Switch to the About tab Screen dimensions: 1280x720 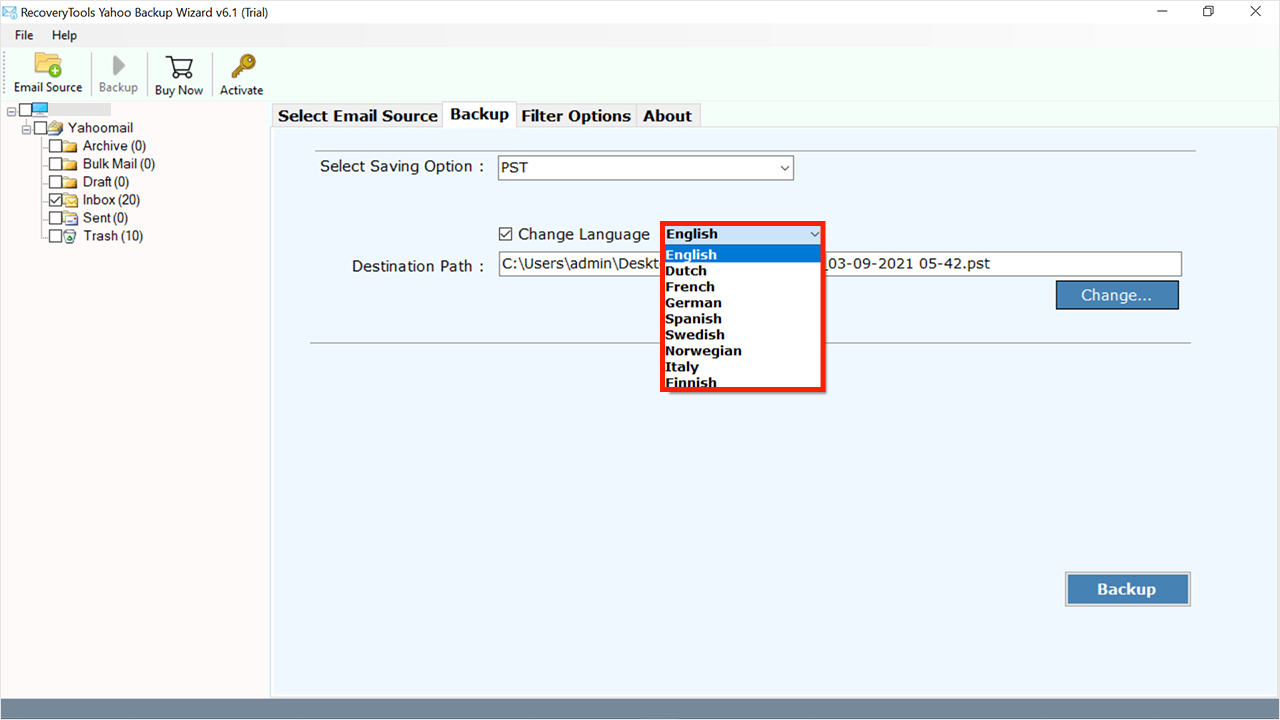[x=668, y=116]
